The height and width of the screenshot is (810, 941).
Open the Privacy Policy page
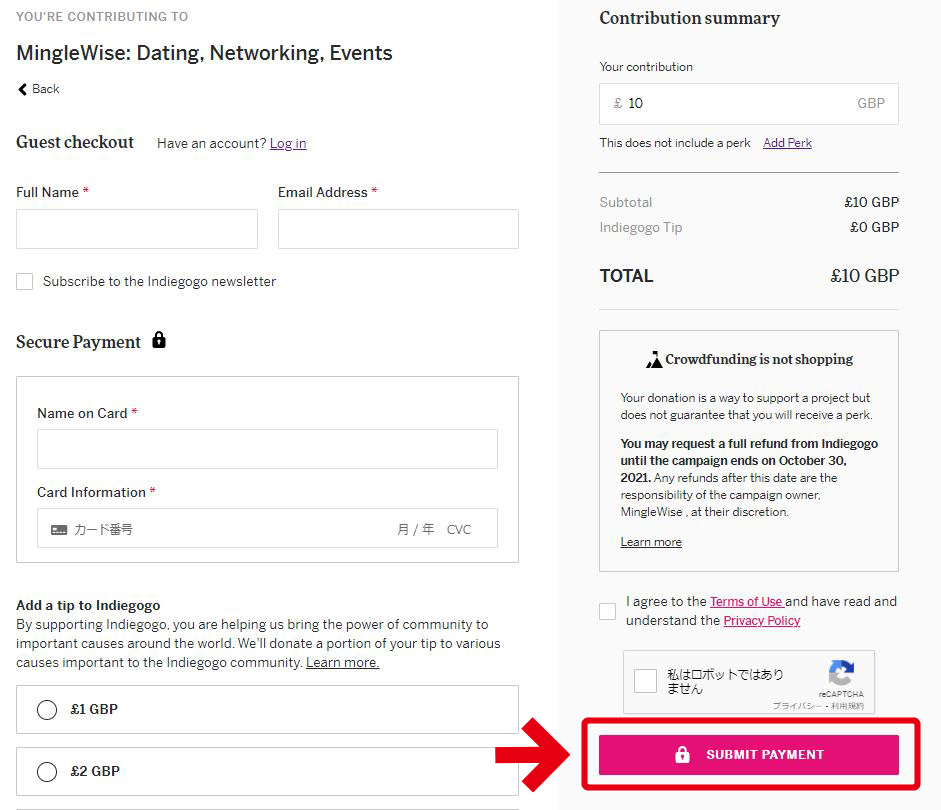tap(761, 620)
